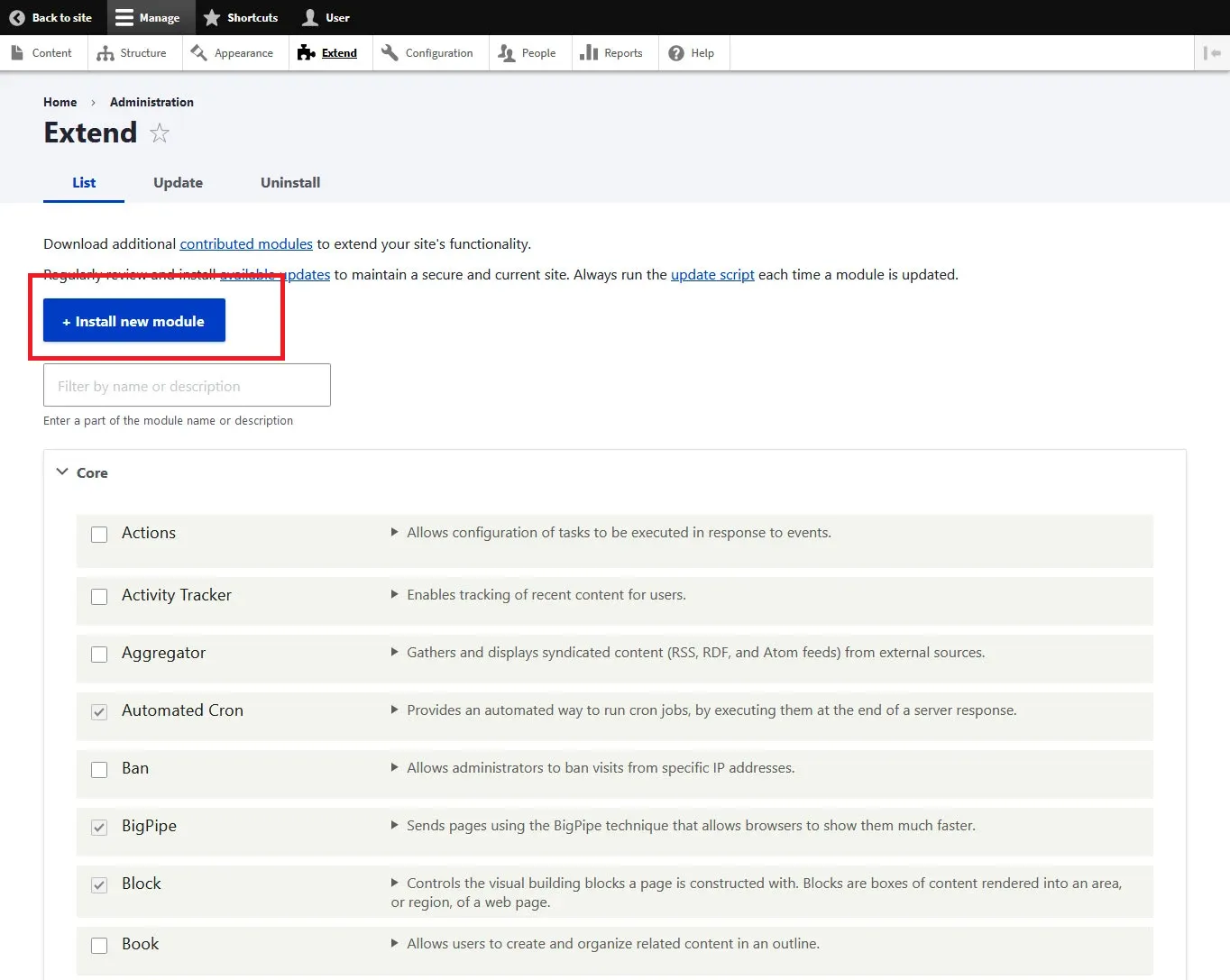Image resolution: width=1230 pixels, height=980 pixels.
Task: Click the Activity Tracker module name
Action: [x=177, y=595]
